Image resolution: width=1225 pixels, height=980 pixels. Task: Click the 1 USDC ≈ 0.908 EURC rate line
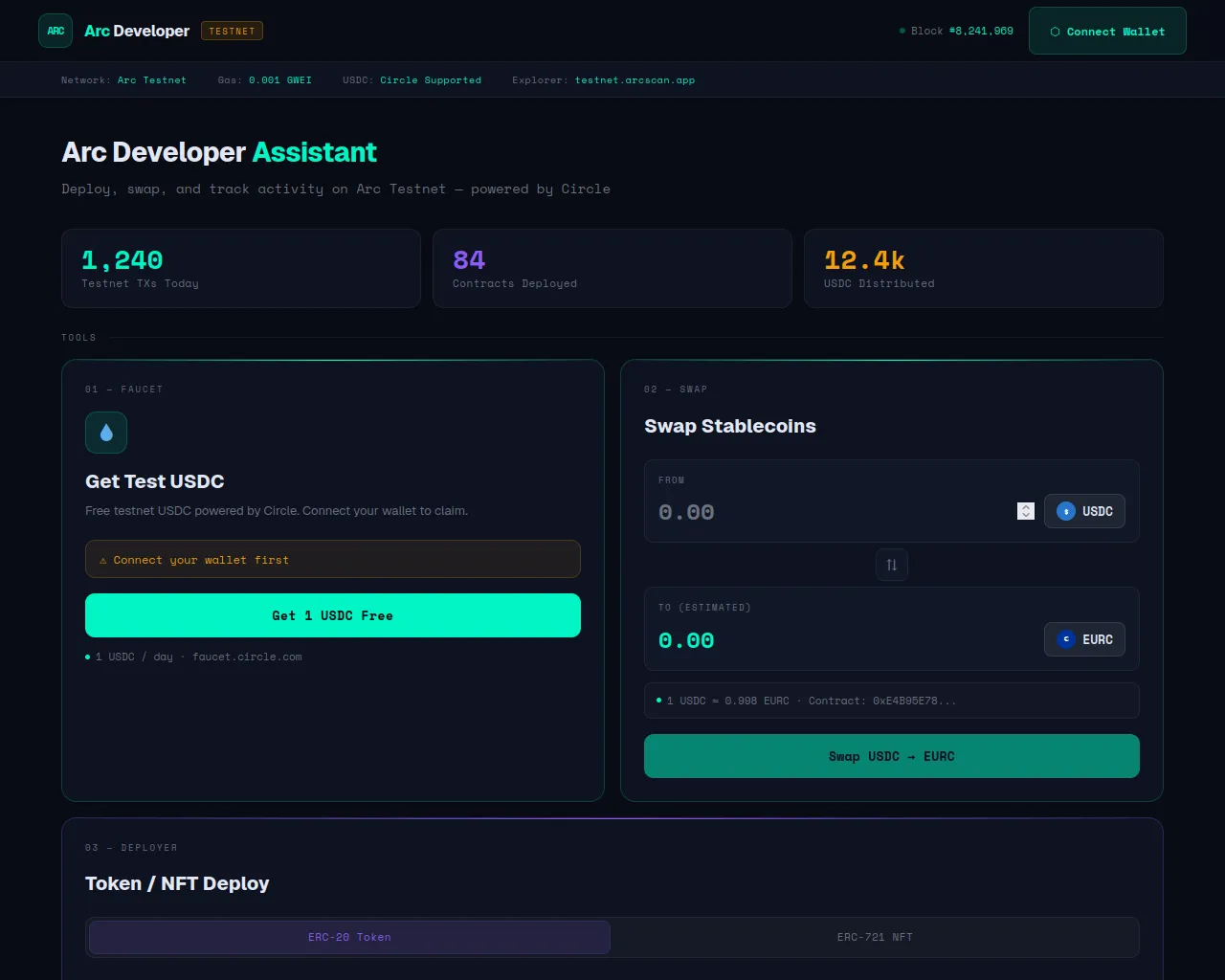(x=892, y=701)
